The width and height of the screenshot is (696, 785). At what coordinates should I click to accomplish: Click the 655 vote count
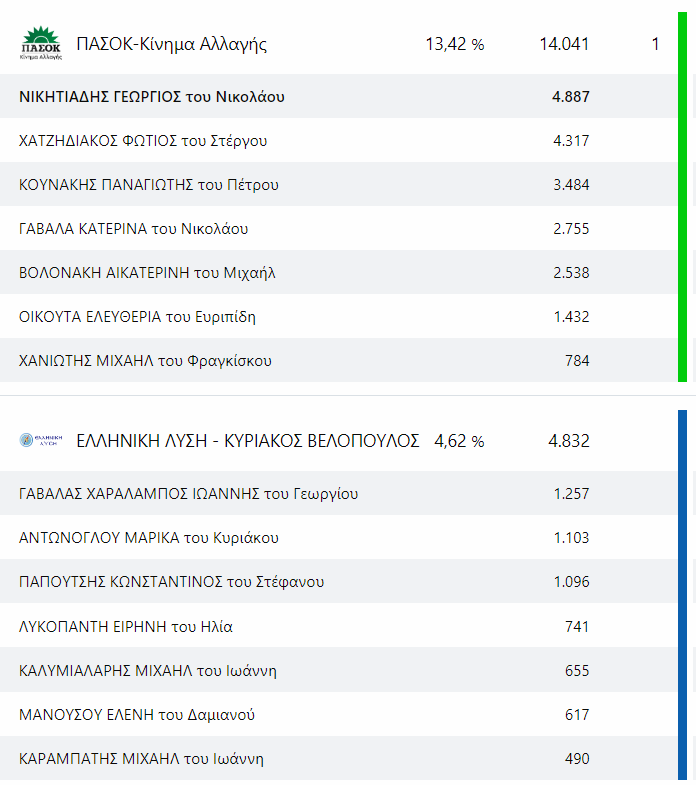[577, 671]
